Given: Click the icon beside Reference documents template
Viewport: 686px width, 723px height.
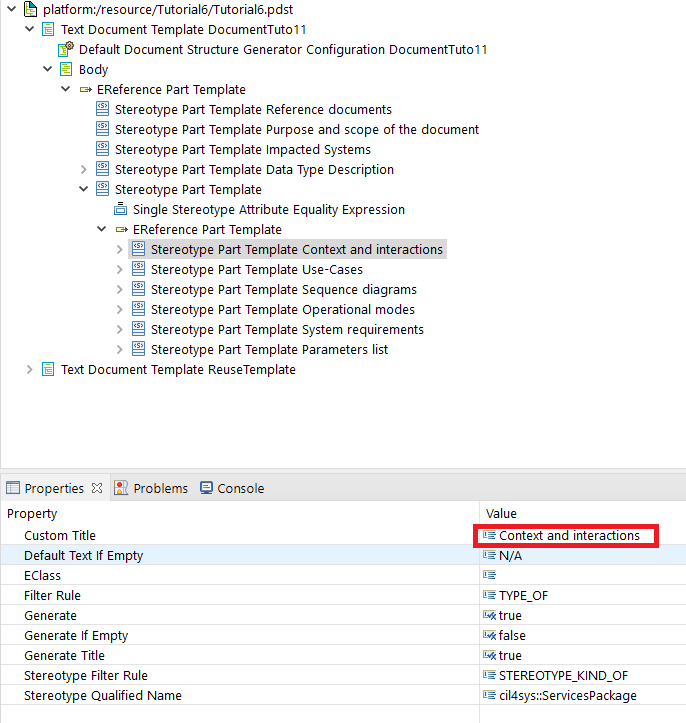Looking at the screenshot, I should pyautogui.click(x=102, y=109).
